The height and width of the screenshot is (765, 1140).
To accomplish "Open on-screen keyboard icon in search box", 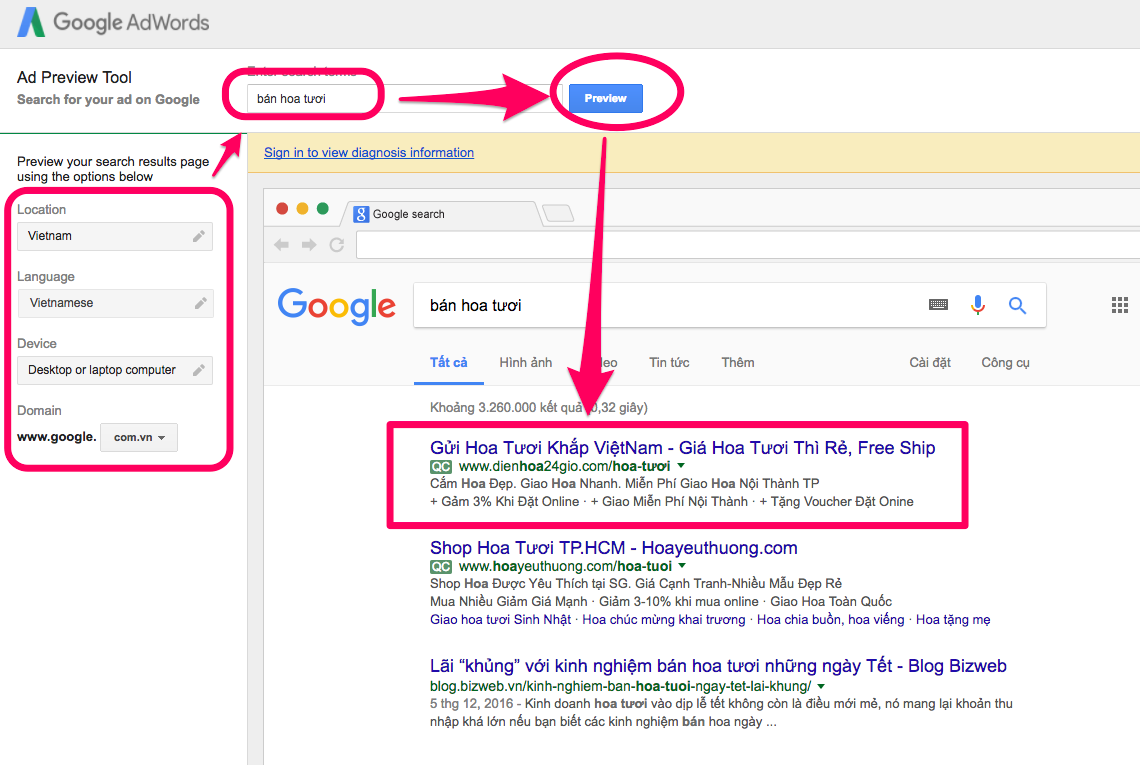I will pyautogui.click(x=939, y=305).
